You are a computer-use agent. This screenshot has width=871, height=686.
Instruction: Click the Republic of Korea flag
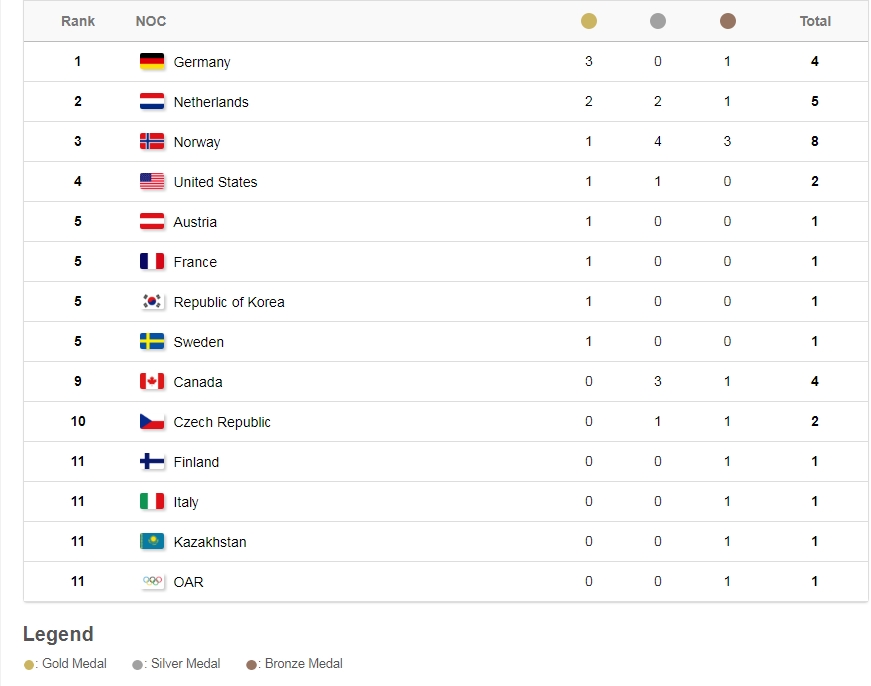(152, 302)
